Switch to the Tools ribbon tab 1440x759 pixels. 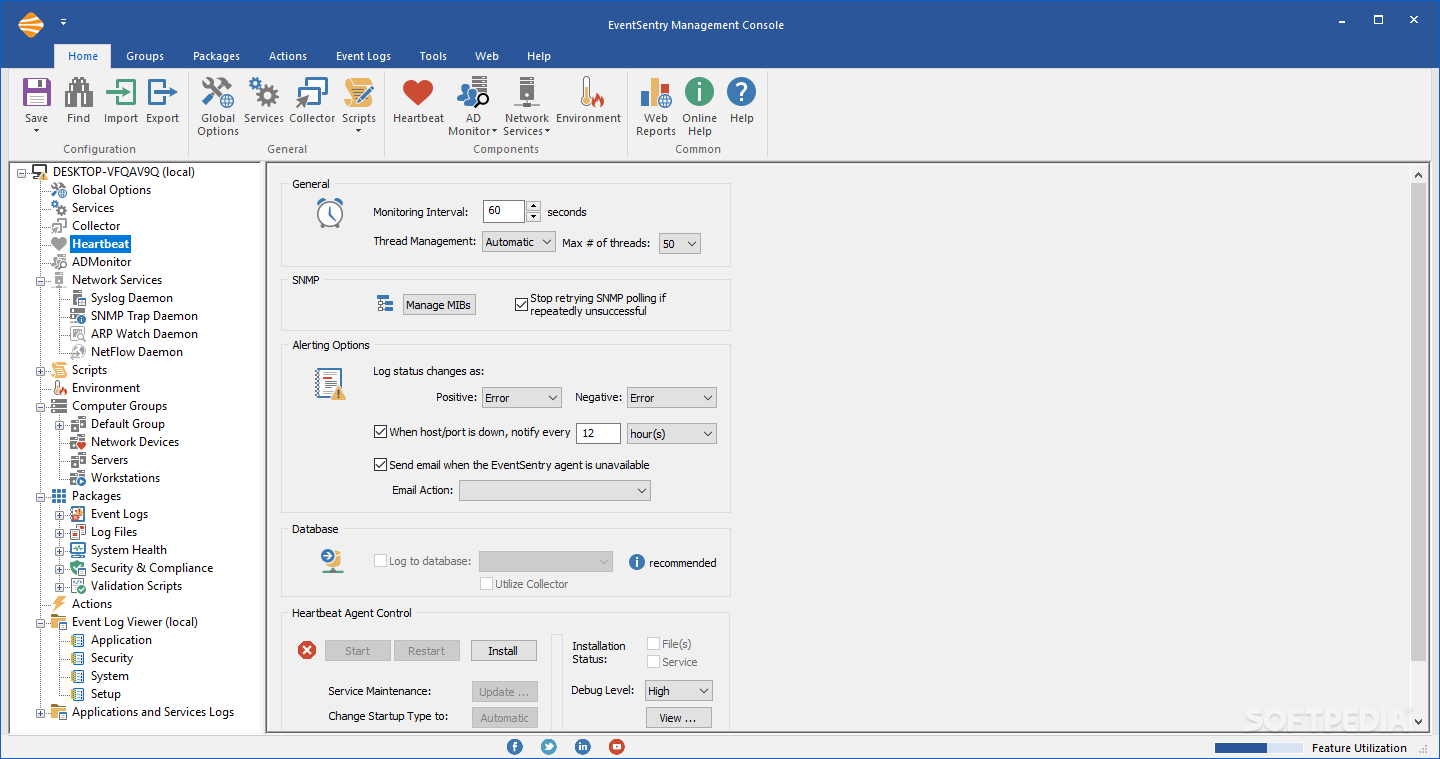[x=433, y=56]
